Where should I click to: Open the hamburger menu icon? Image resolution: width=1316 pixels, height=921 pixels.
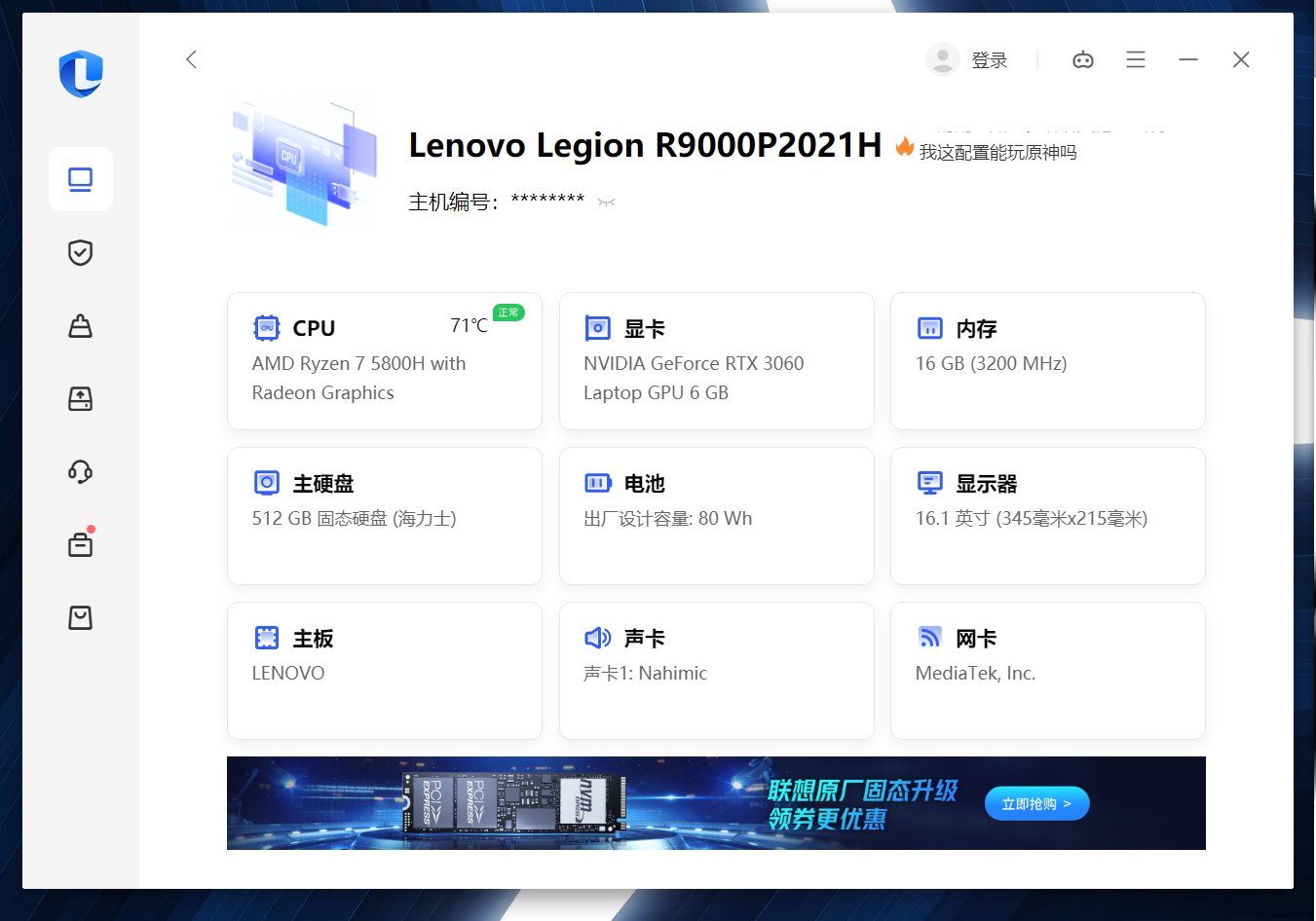tap(1136, 59)
